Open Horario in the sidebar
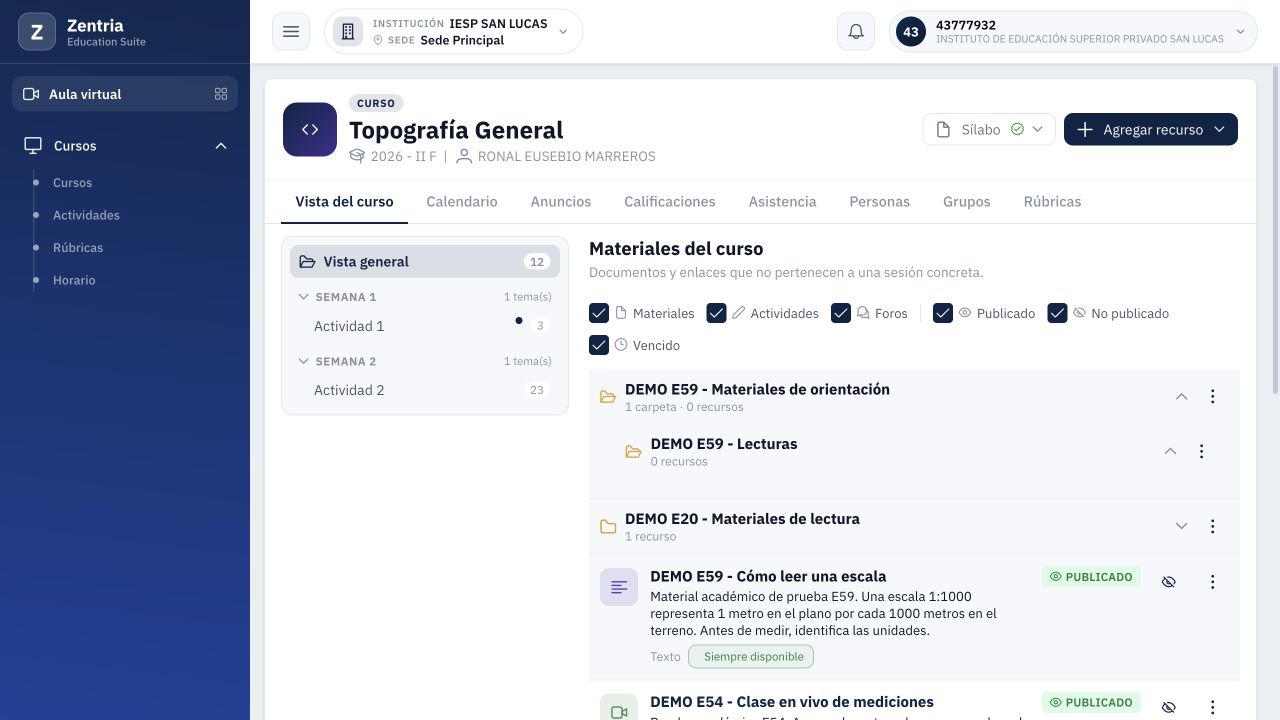Screen dimensions: 1280x720 click(74, 280)
